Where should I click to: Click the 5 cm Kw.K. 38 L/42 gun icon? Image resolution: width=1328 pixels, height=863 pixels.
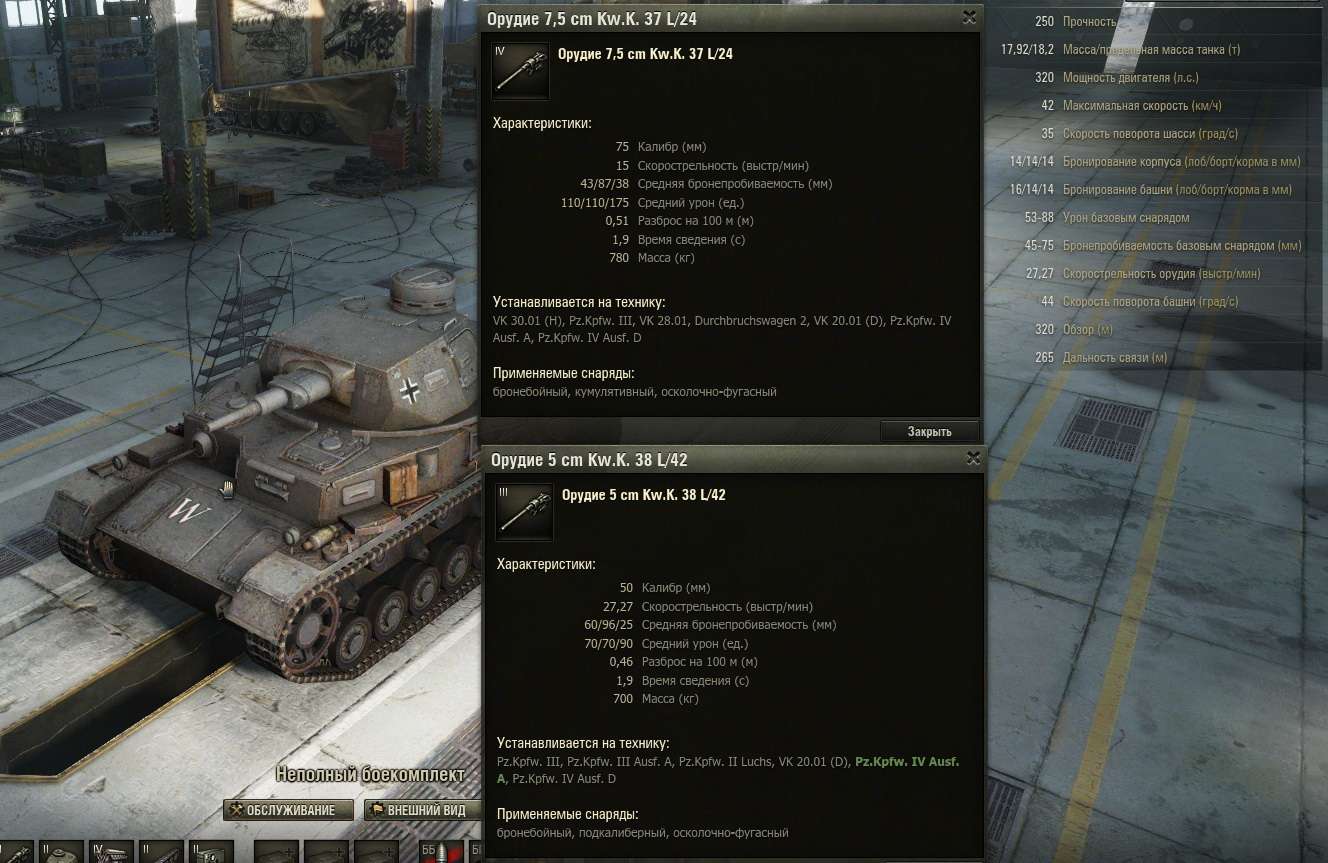[x=524, y=512]
